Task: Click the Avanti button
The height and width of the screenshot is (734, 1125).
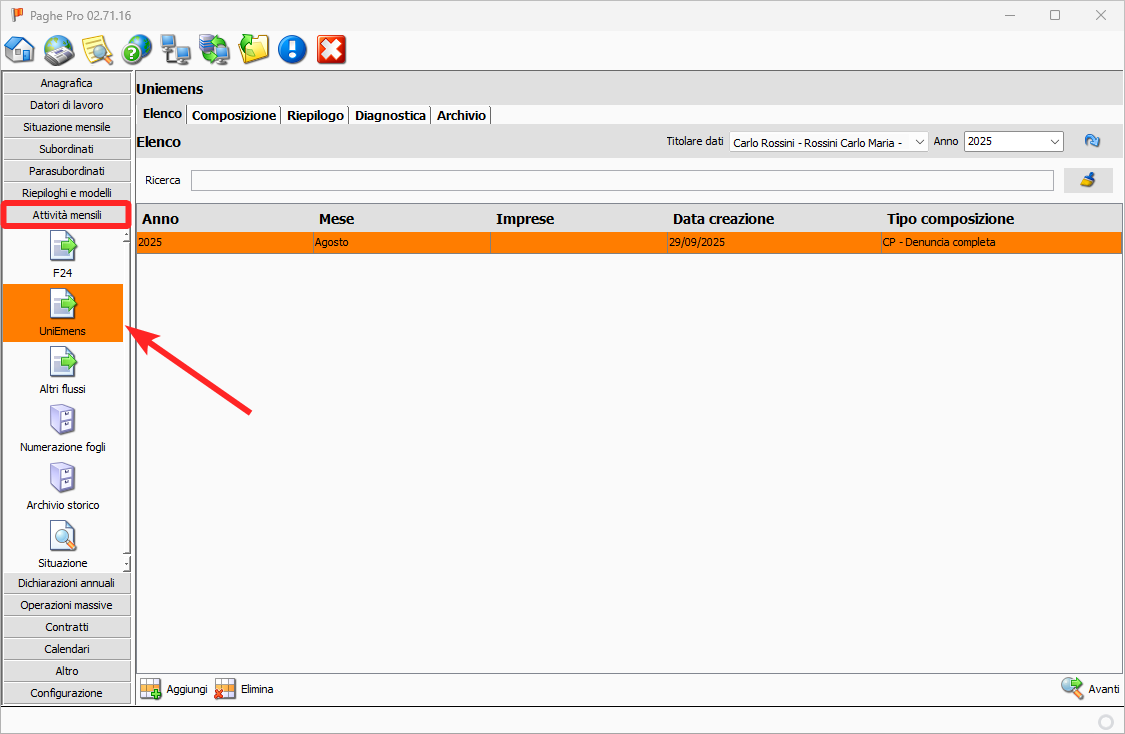Action: [x=1091, y=689]
